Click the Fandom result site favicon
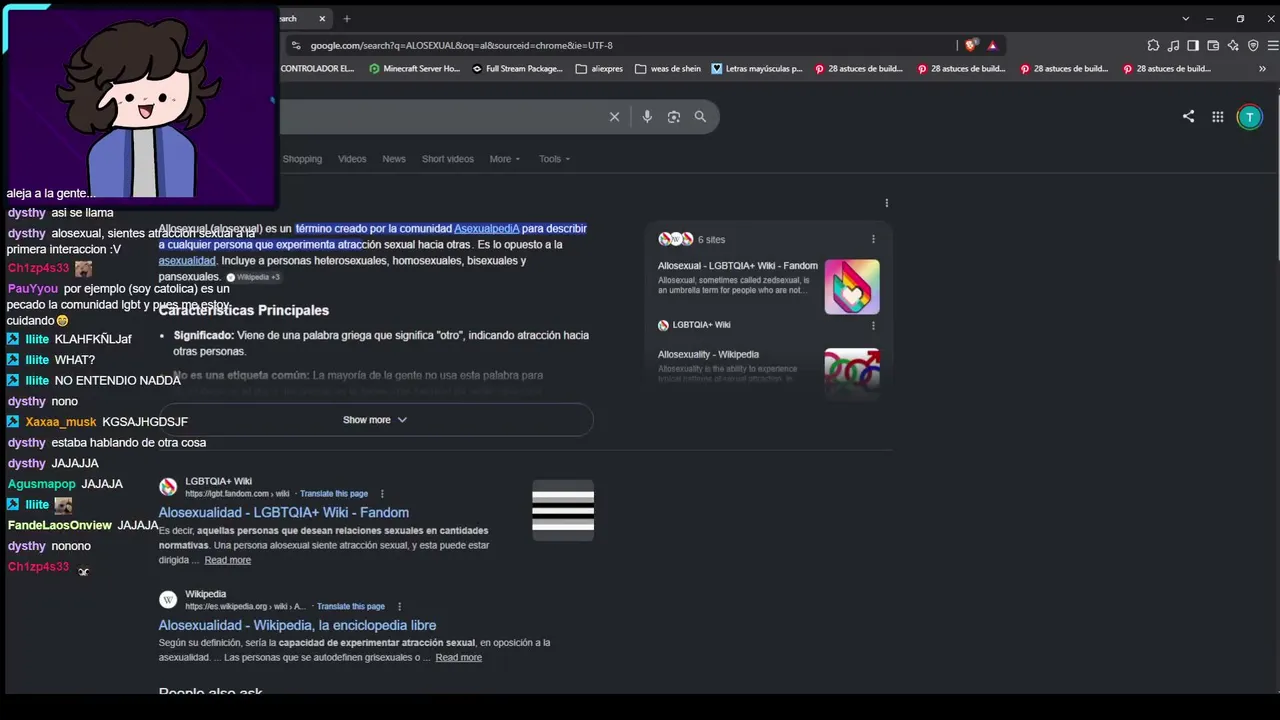This screenshot has height=720, width=1280. pos(168,487)
